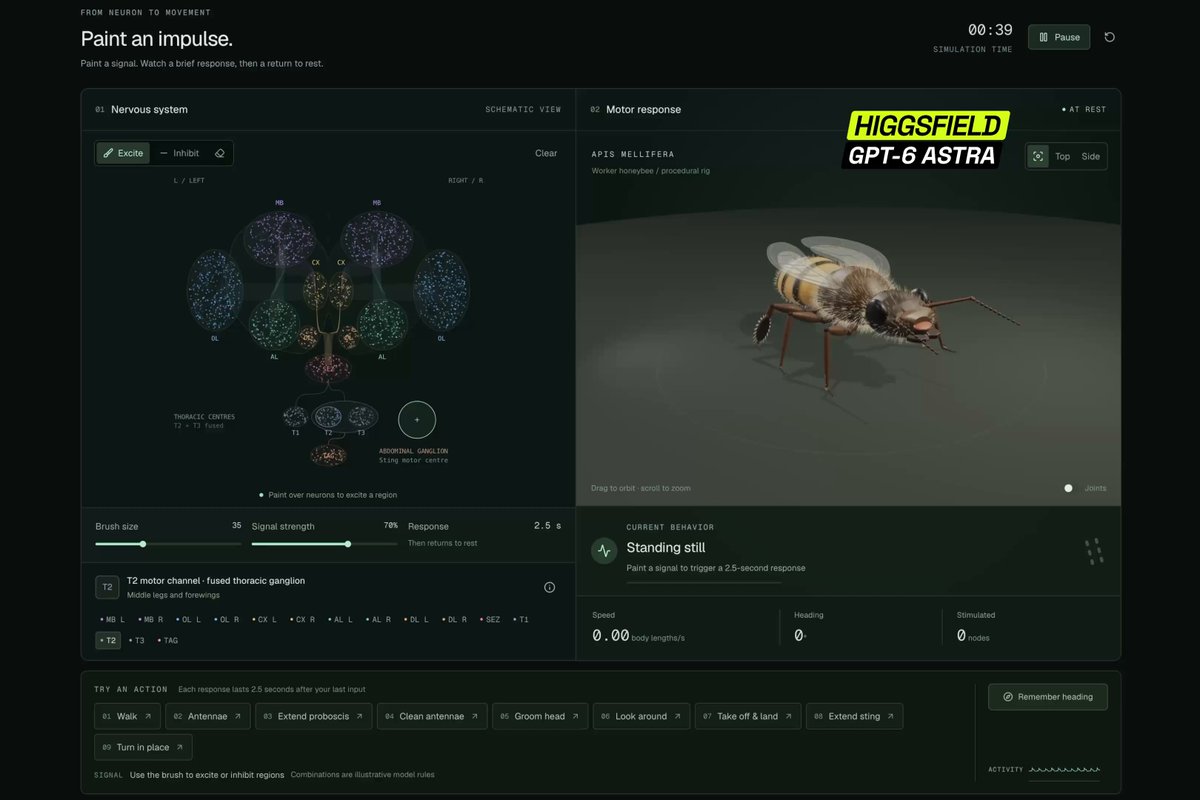Click the dotted behavior indicator icon
The height and width of the screenshot is (800, 1200).
point(1094,551)
